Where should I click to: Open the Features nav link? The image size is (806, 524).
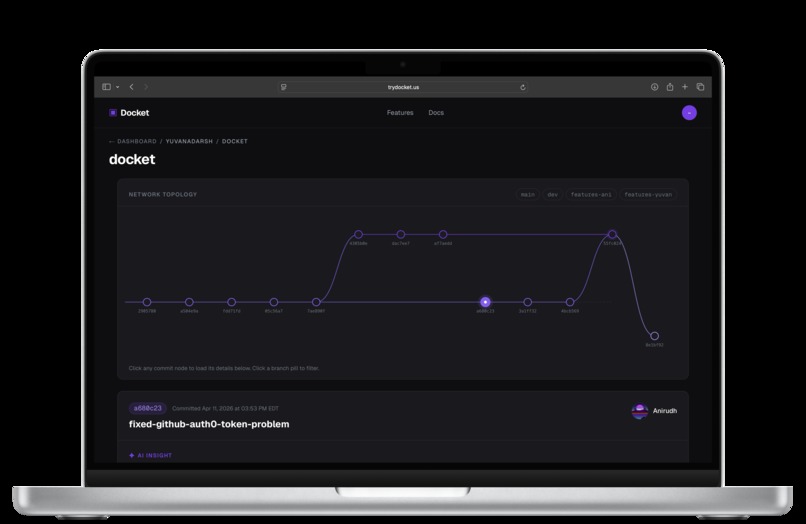(x=400, y=113)
